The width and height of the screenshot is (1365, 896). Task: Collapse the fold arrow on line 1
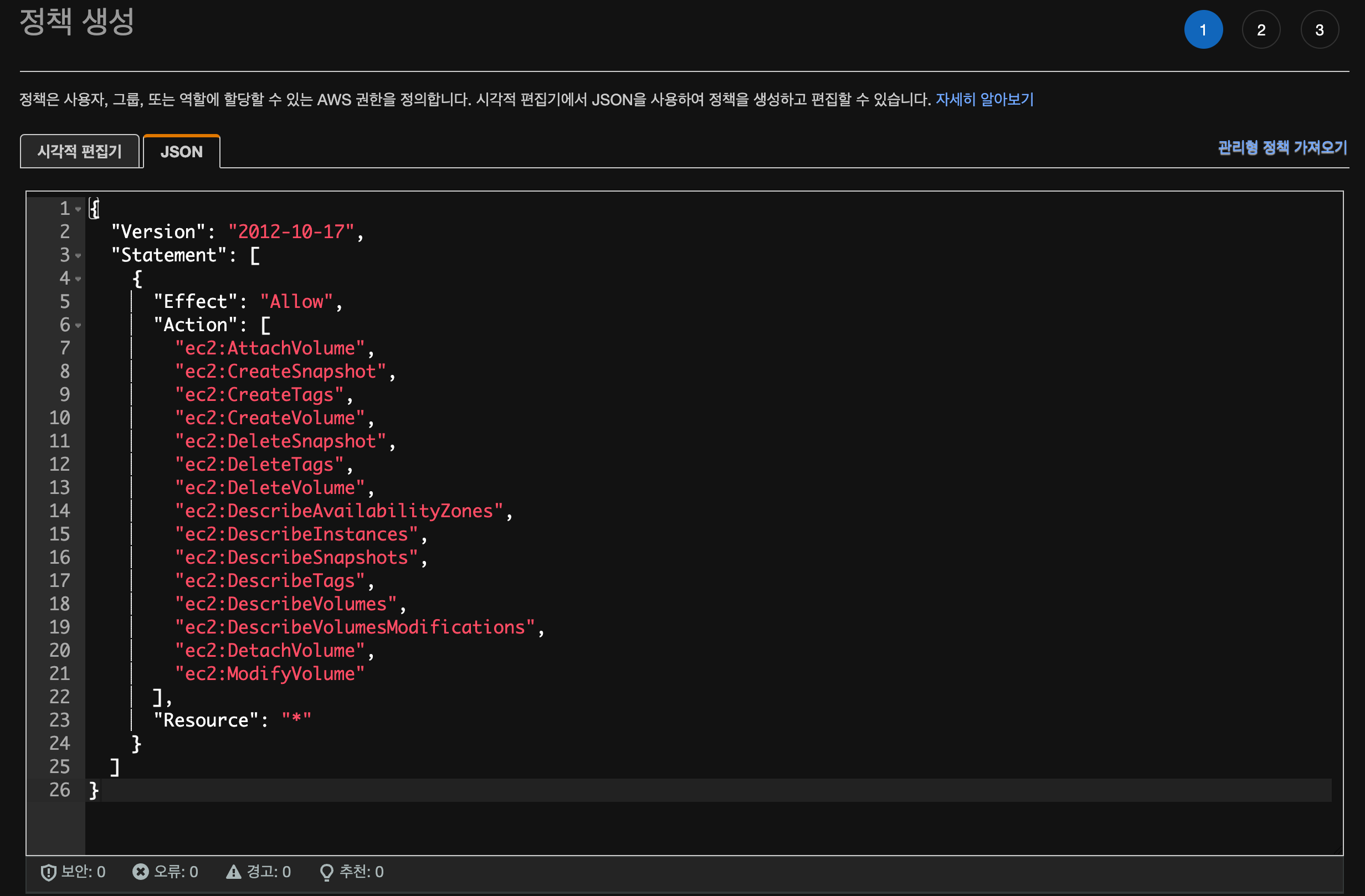pyautogui.click(x=79, y=209)
